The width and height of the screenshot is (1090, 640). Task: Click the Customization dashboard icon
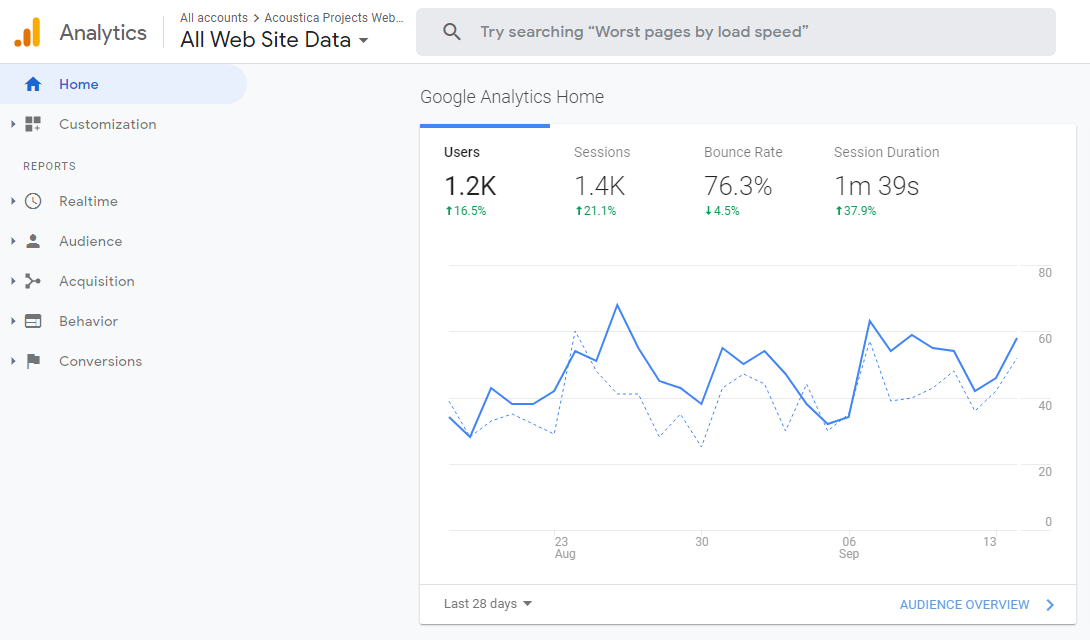coord(33,125)
